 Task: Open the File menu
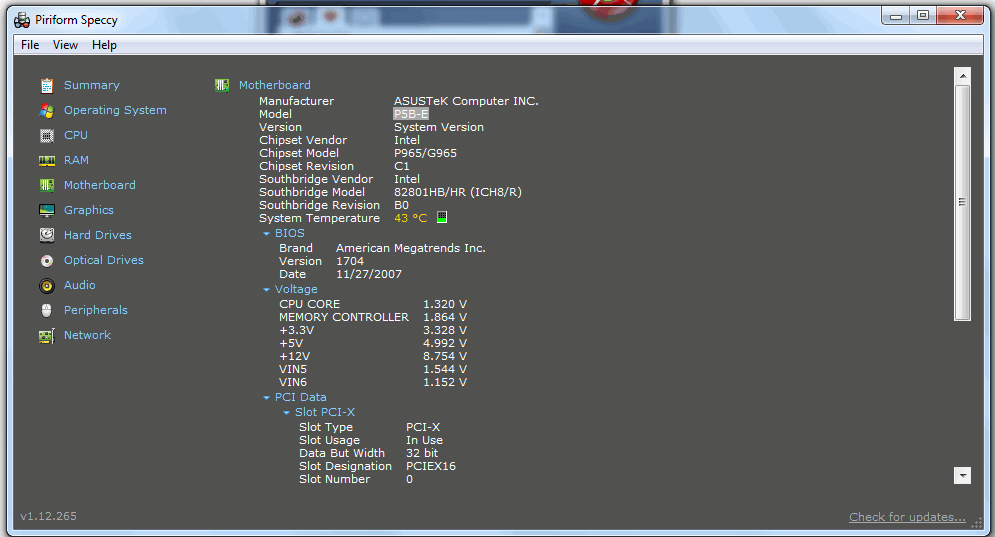point(30,45)
